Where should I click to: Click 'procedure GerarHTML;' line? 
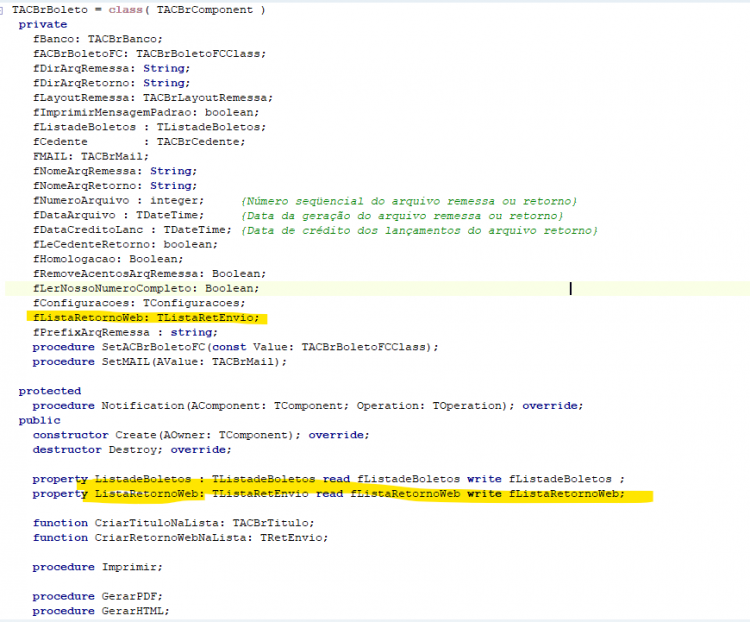[101, 611]
